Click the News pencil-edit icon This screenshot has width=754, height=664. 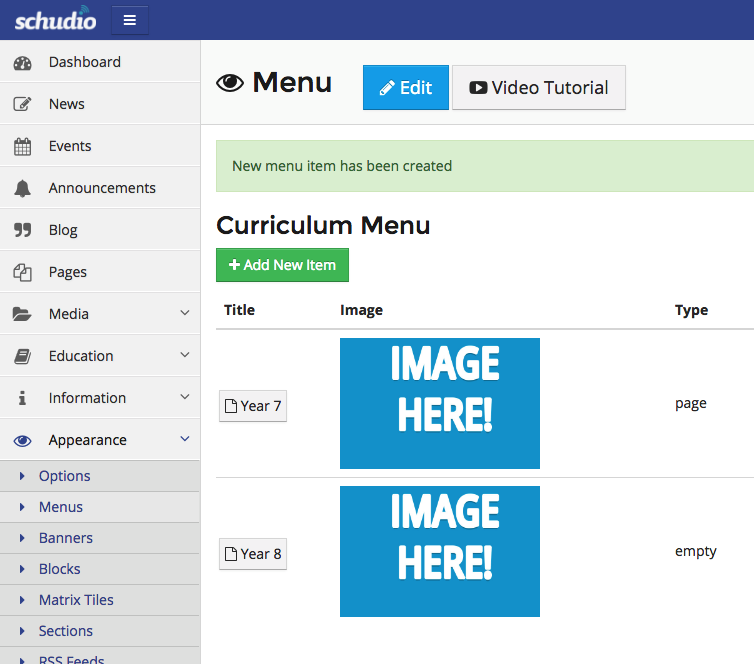[22, 104]
